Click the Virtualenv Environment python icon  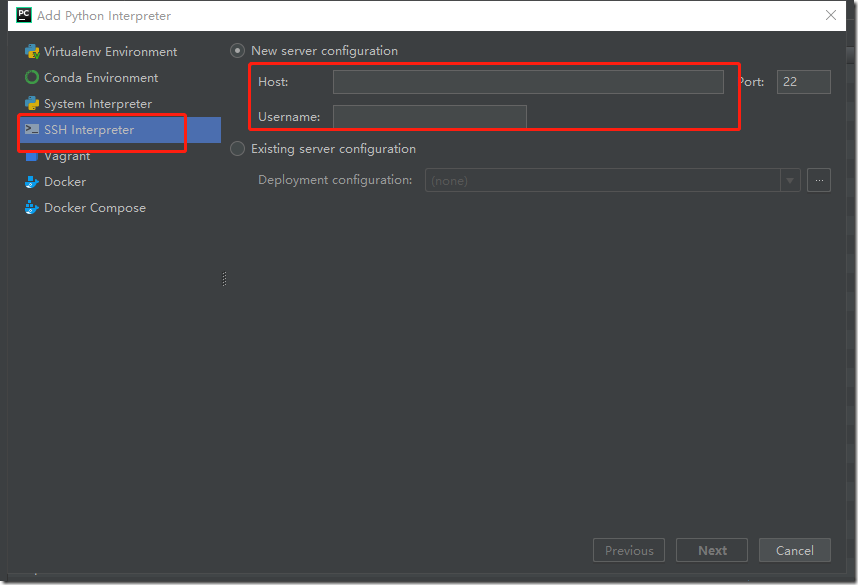click(x=32, y=52)
